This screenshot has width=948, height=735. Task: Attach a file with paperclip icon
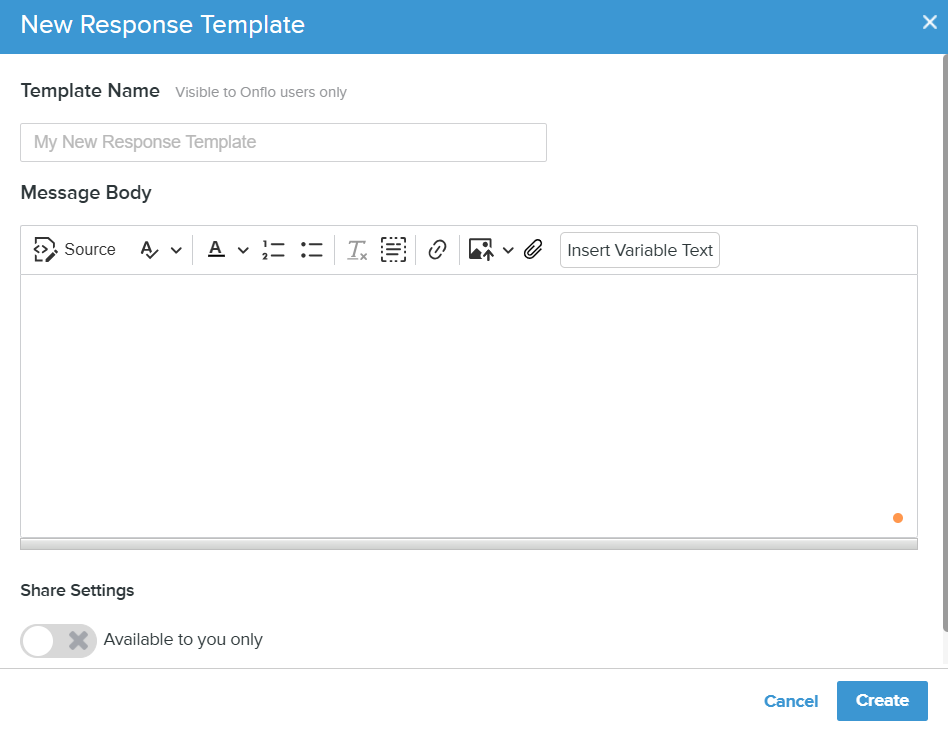click(533, 250)
